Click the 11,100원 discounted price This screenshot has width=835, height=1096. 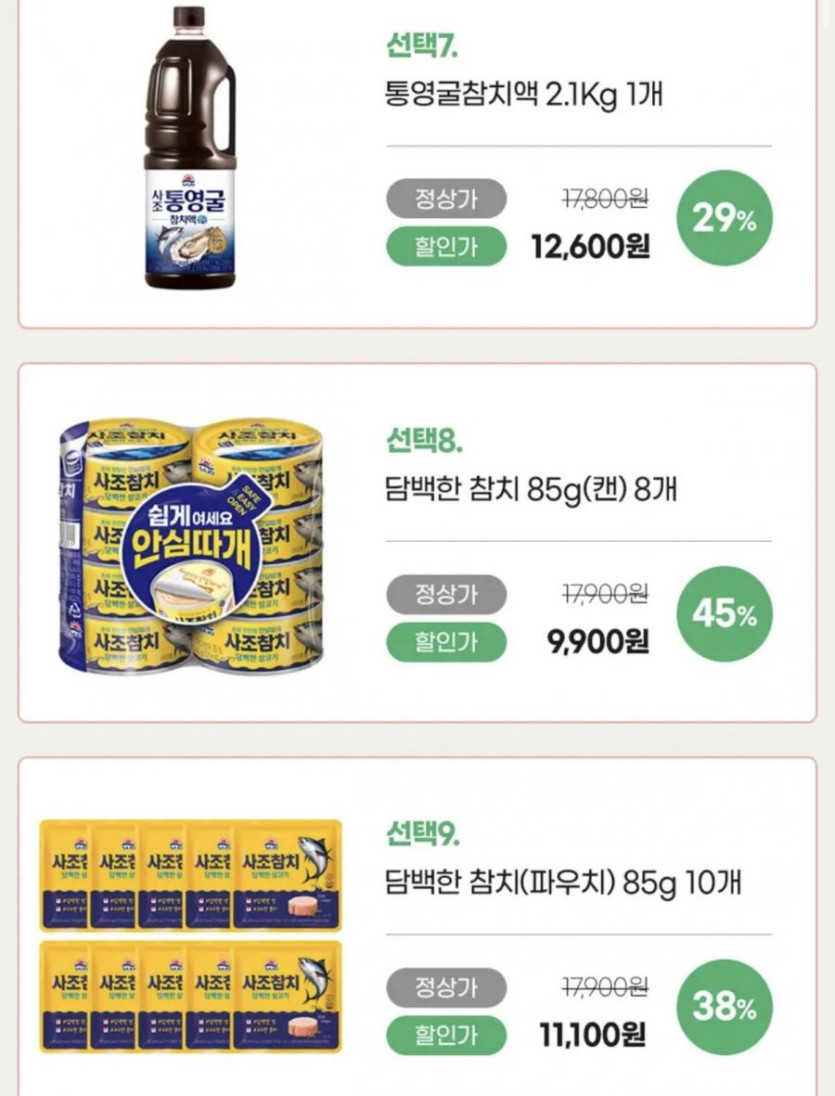tap(592, 1034)
